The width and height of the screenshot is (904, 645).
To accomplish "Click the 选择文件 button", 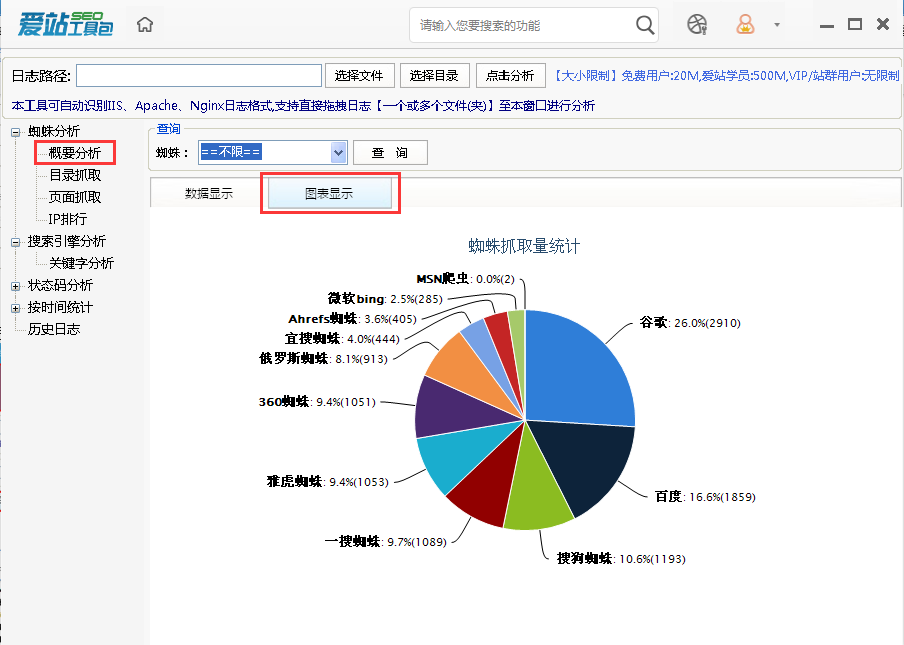I will pos(358,75).
